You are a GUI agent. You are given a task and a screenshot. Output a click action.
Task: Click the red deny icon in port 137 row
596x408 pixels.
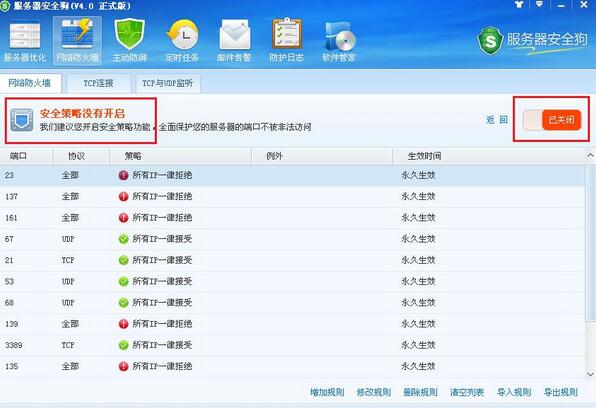[123, 197]
